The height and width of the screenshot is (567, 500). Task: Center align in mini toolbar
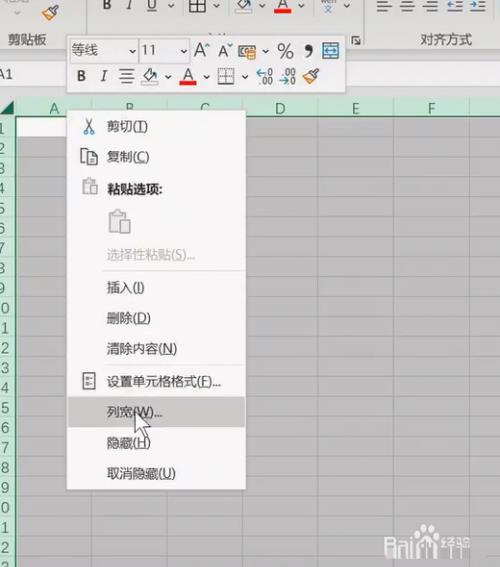(127, 76)
